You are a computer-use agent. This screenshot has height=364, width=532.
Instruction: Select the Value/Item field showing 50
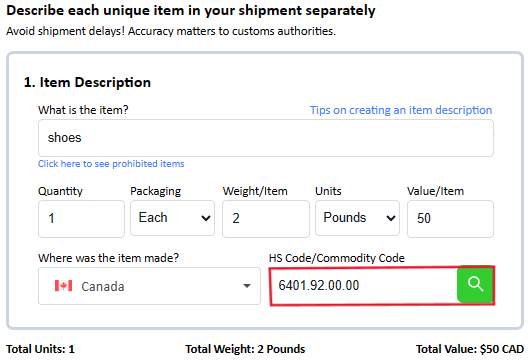[x=450, y=219]
